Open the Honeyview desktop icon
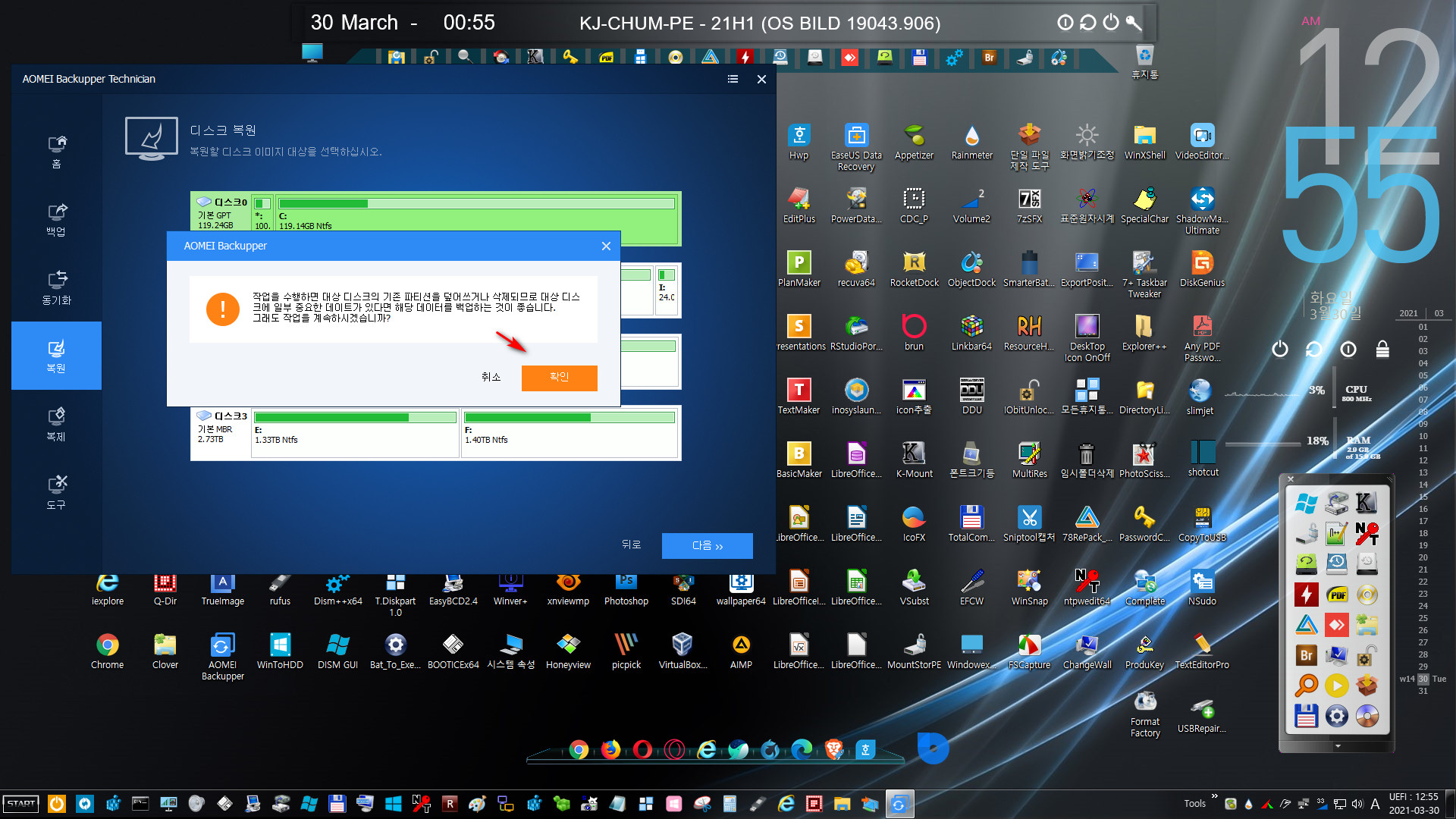 pos(568,651)
